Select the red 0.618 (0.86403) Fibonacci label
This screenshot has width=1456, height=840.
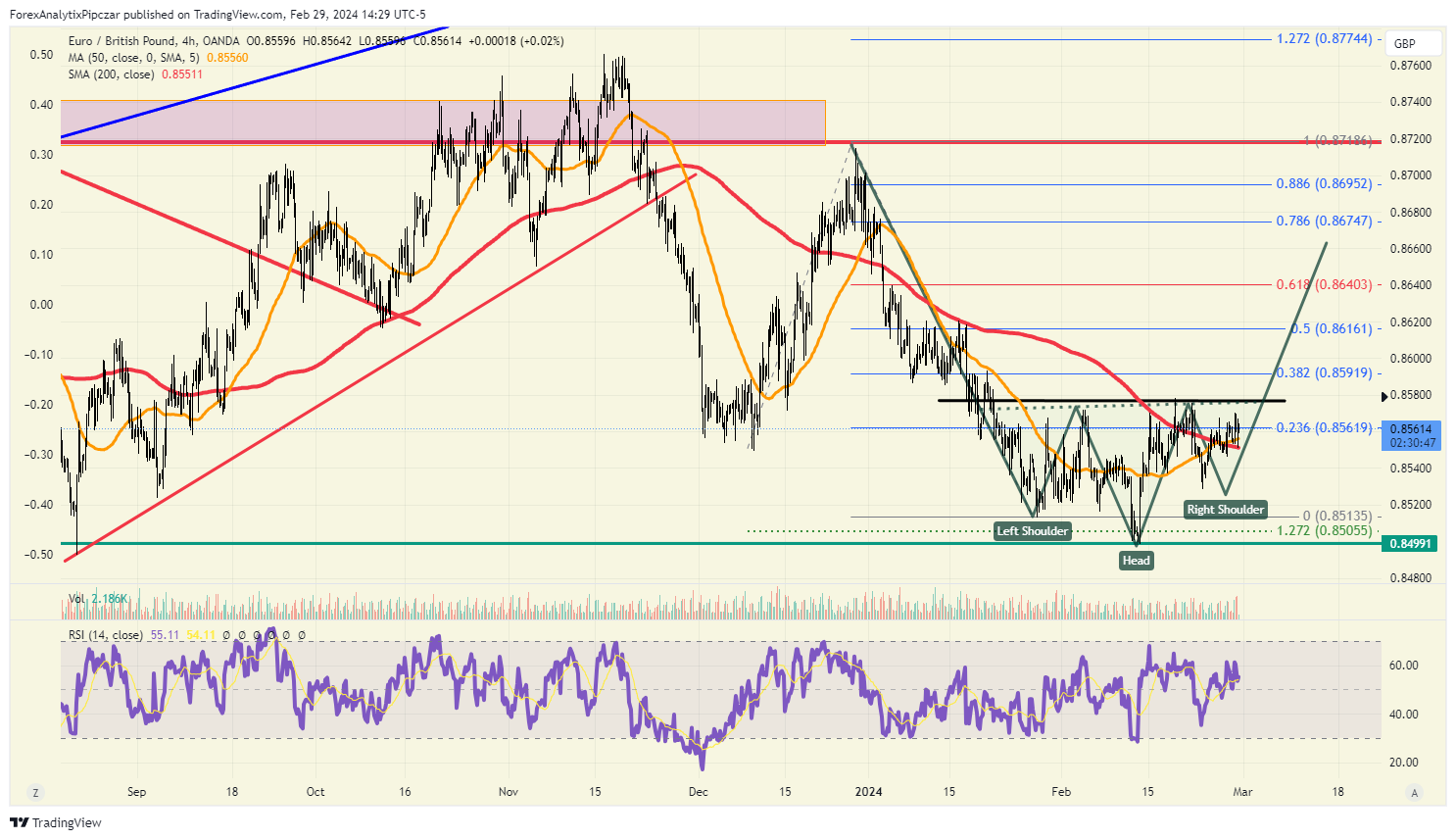(x=1325, y=285)
